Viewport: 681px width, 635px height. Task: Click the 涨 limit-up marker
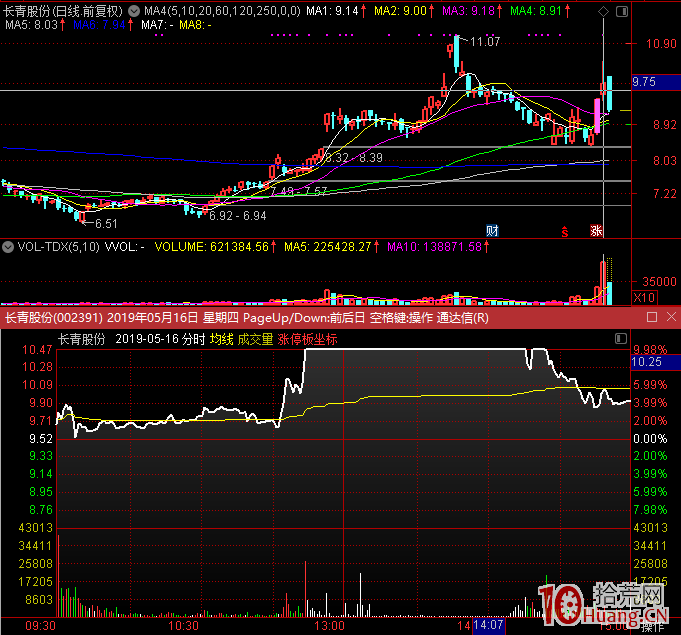coord(596,231)
